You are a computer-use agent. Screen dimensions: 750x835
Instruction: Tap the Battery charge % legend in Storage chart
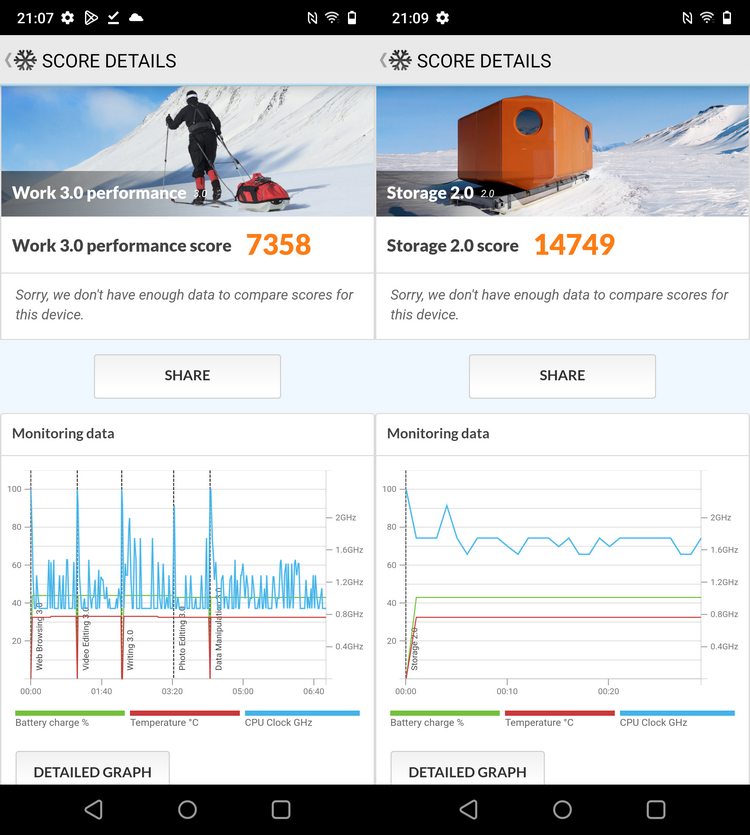point(444,718)
